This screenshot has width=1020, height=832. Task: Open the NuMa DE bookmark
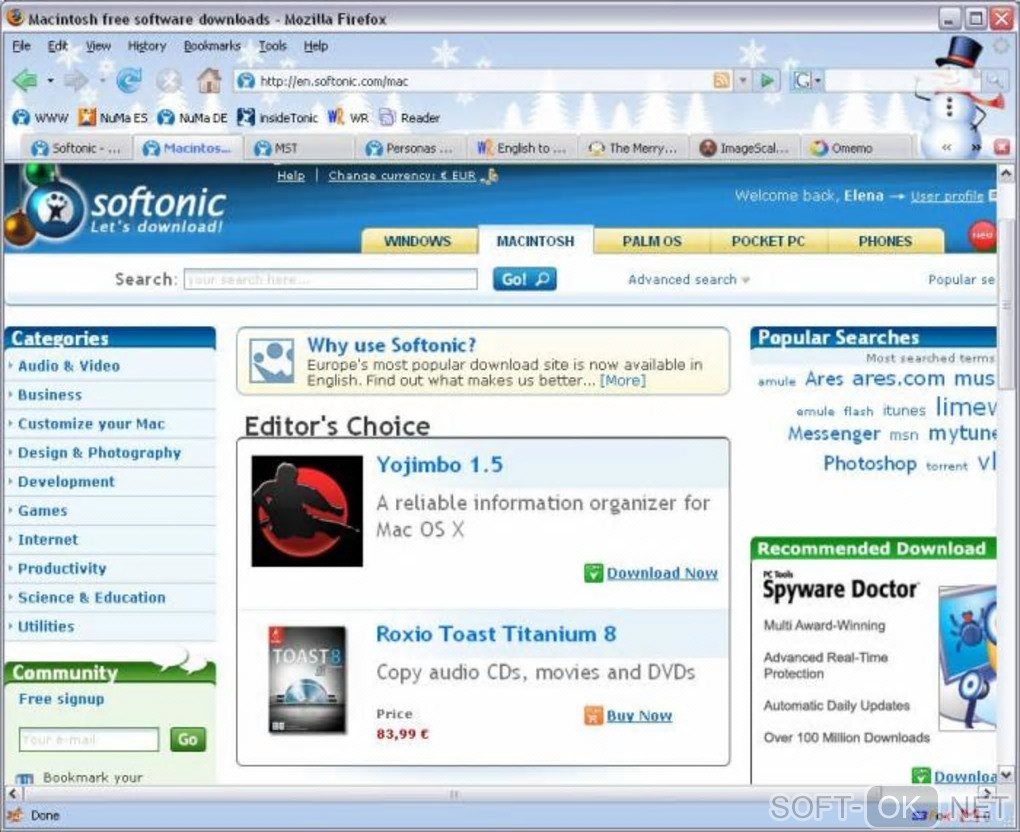pos(193,118)
